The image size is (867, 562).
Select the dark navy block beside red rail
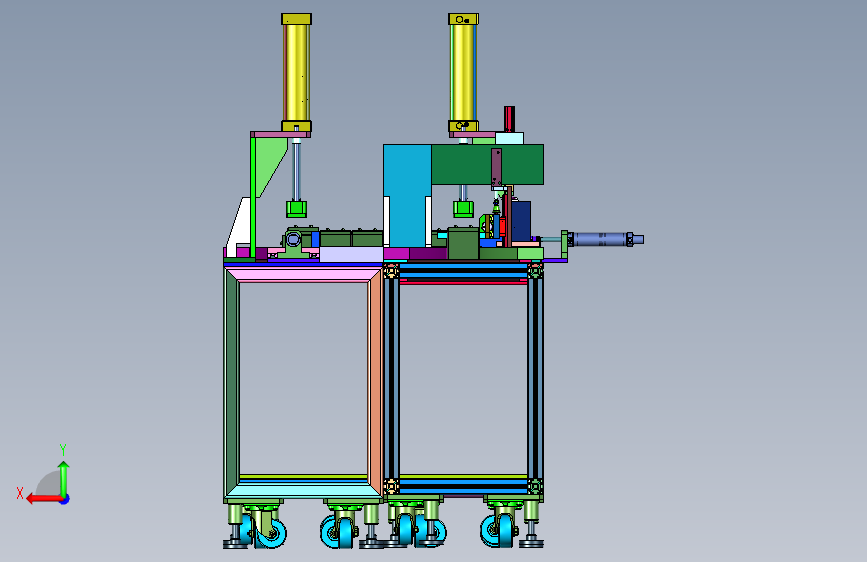point(521,221)
